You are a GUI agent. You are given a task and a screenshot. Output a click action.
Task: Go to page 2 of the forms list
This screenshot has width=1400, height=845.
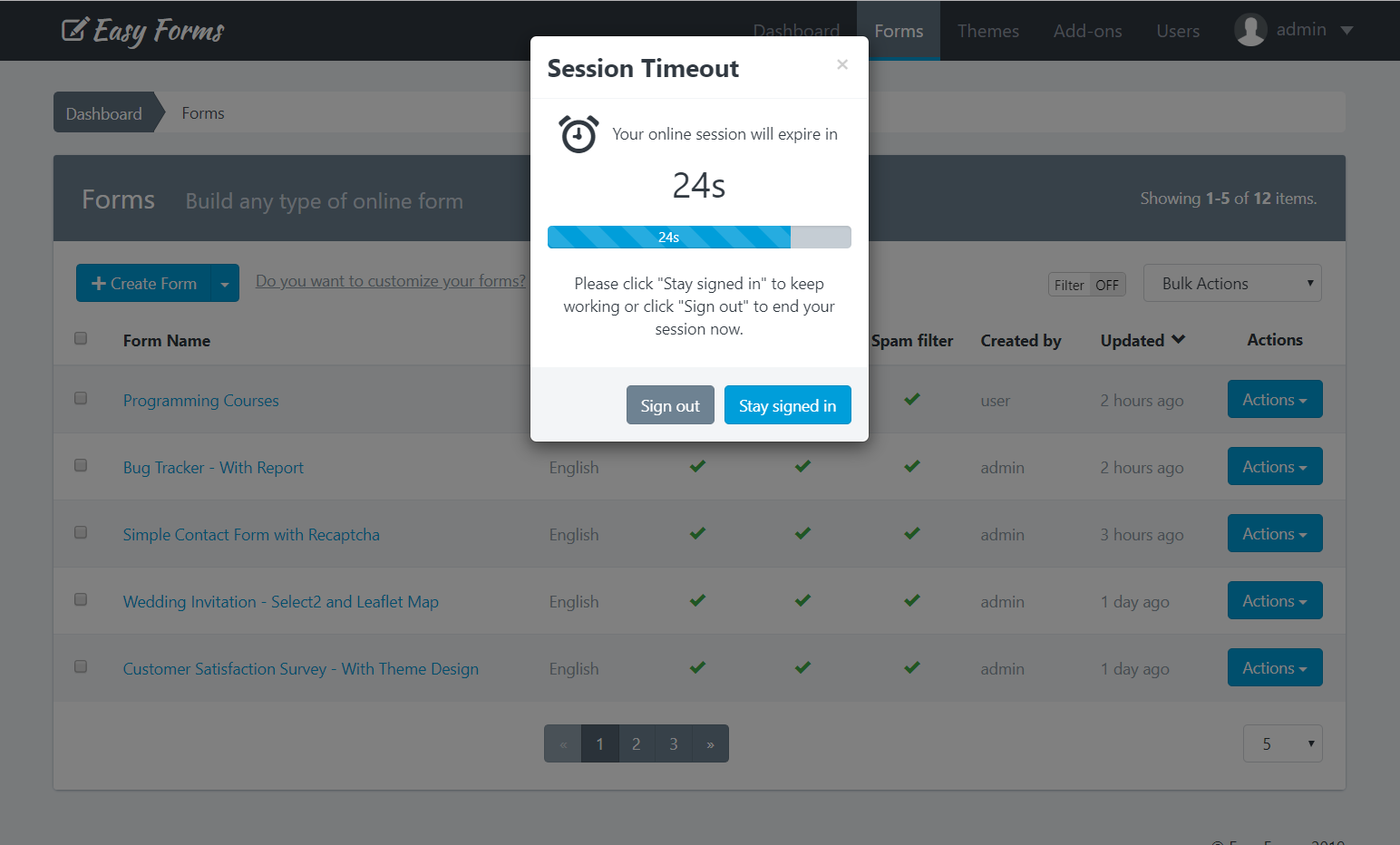point(636,743)
